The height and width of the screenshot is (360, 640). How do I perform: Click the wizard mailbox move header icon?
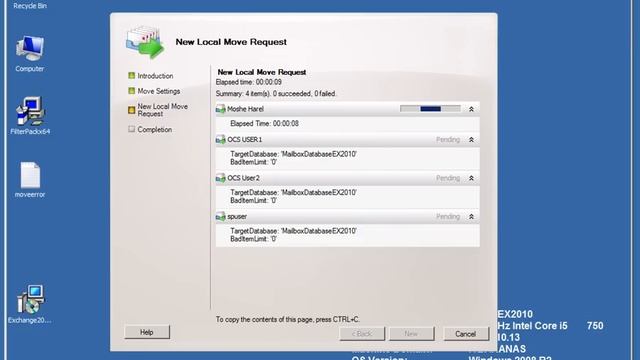click(145, 42)
